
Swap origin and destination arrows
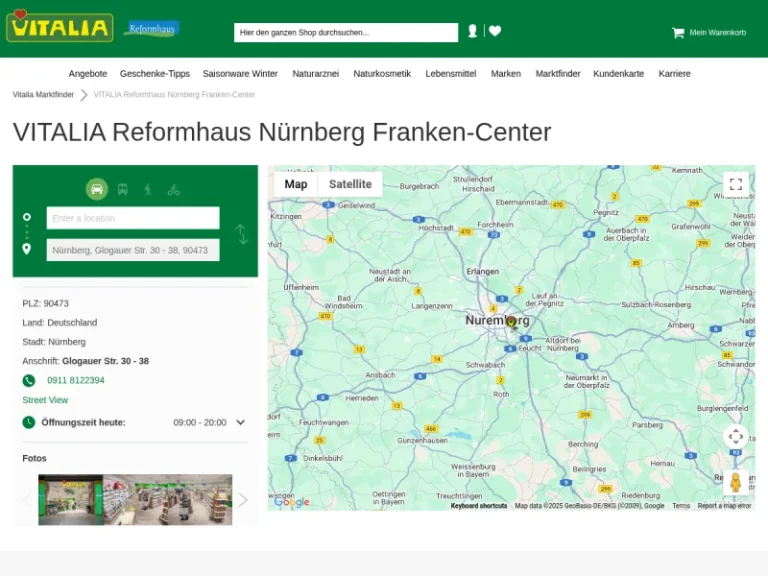[x=241, y=234]
